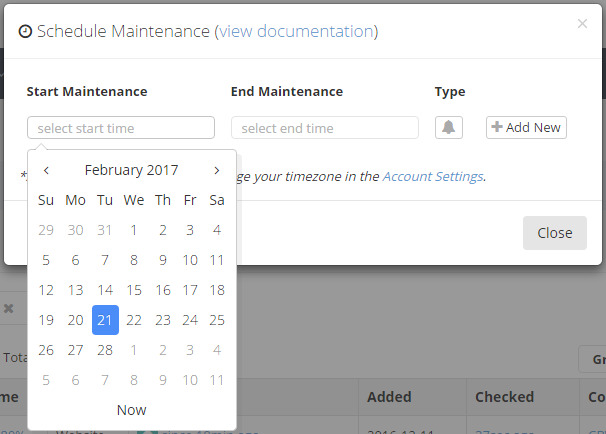This screenshot has width=606, height=434.
Task: Click the Close button
Action: point(555,233)
